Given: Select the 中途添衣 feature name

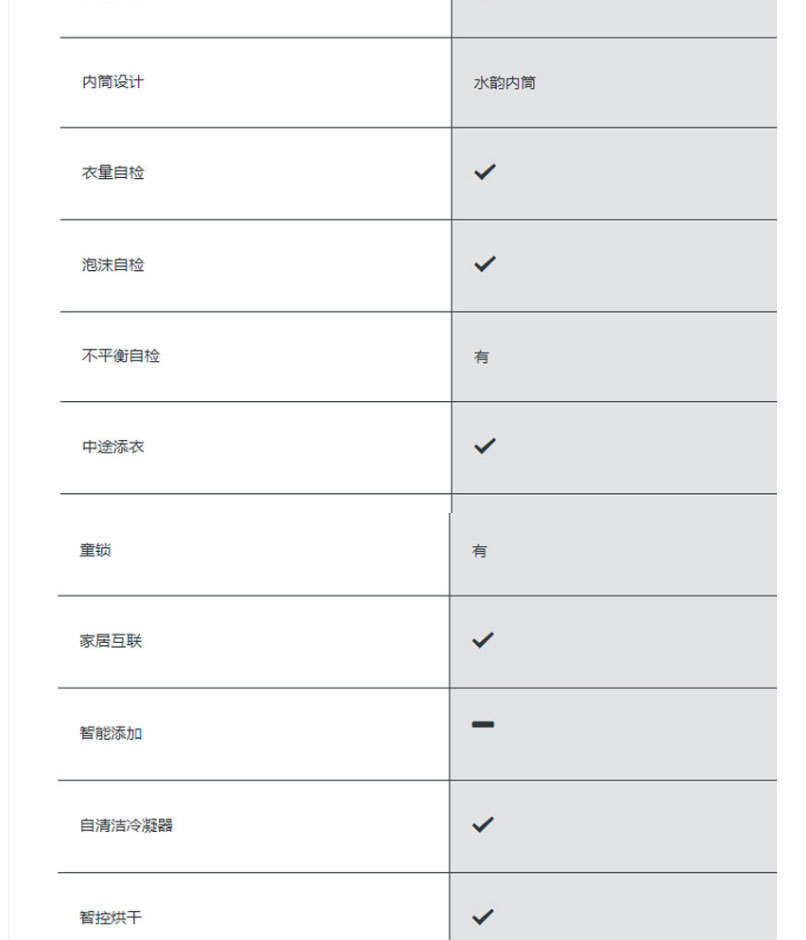Looking at the screenshot, I should click(113, 447).
